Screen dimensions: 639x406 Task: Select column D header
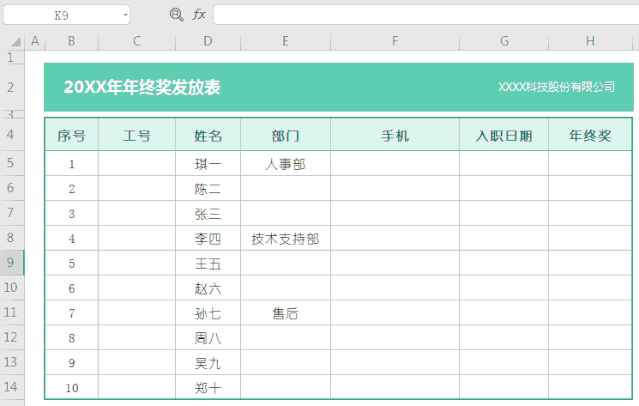click(x=207, y=41)
